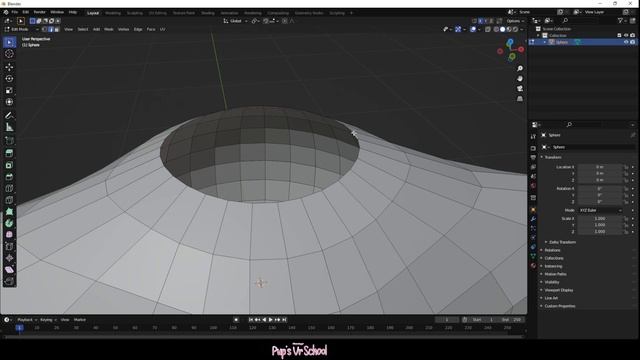
Task: Select the Transform tool
Action: (9, 102)
